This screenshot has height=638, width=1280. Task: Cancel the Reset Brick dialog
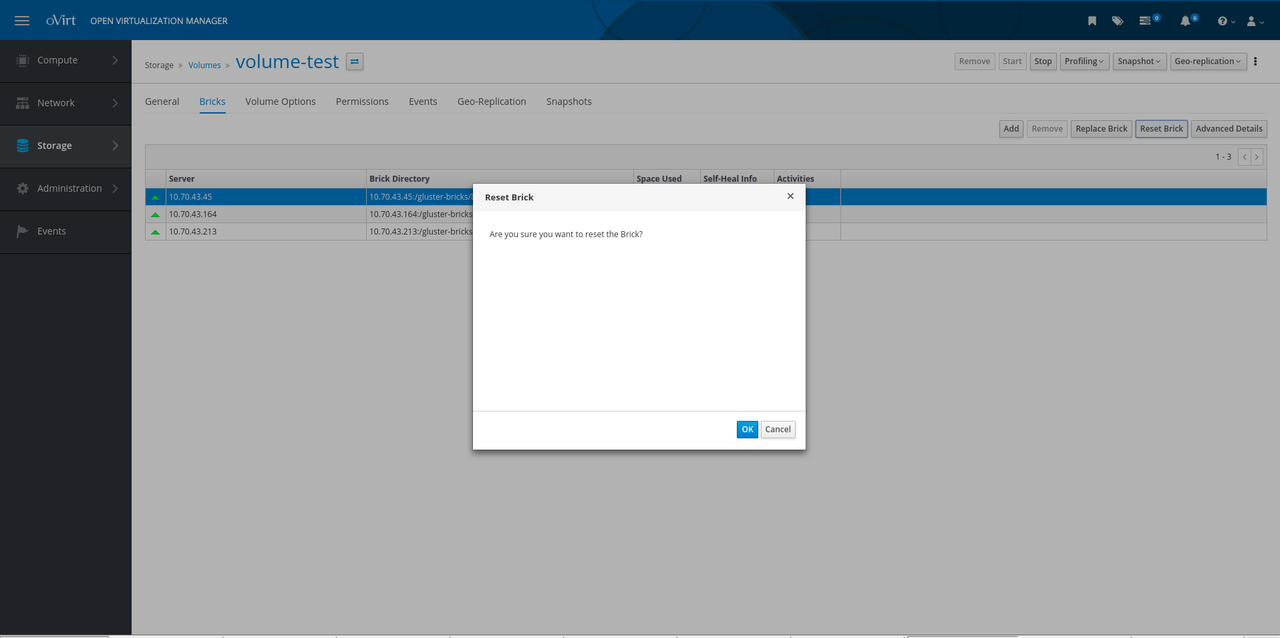777,429
